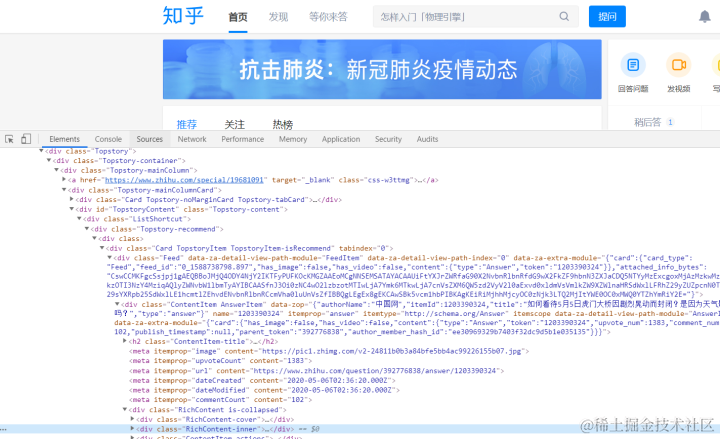Toggle the device toolbar icon
The image size is (720, 439).
click(x=26, y=139)
